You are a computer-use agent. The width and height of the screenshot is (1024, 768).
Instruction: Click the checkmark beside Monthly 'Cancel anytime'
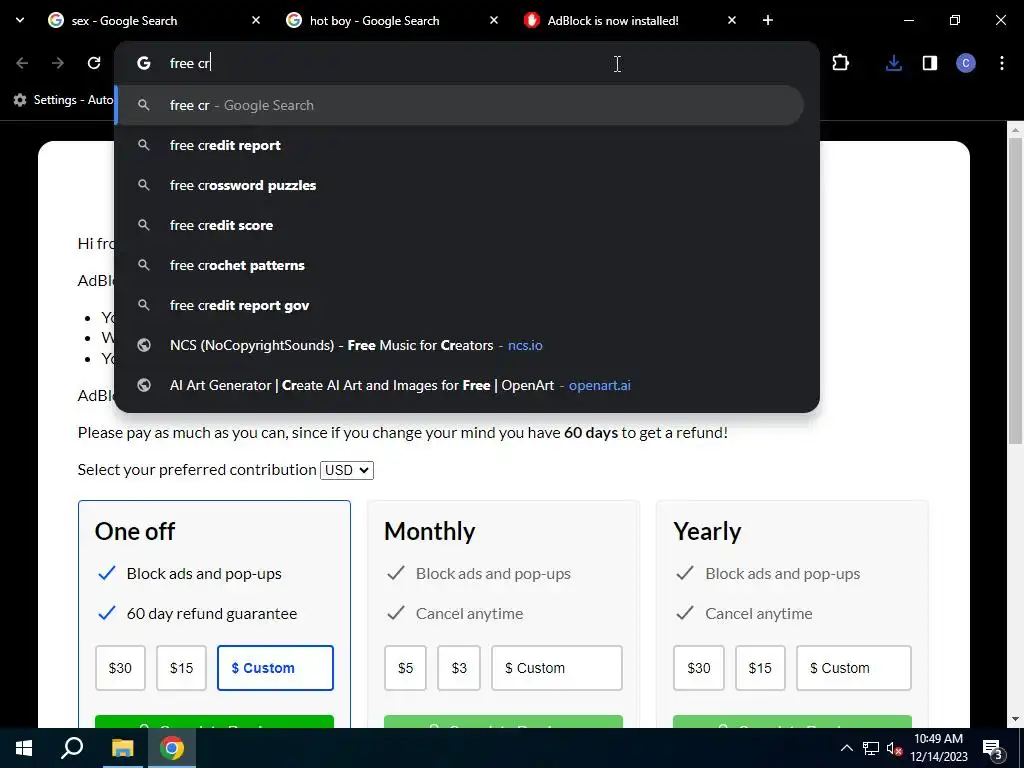396,613
